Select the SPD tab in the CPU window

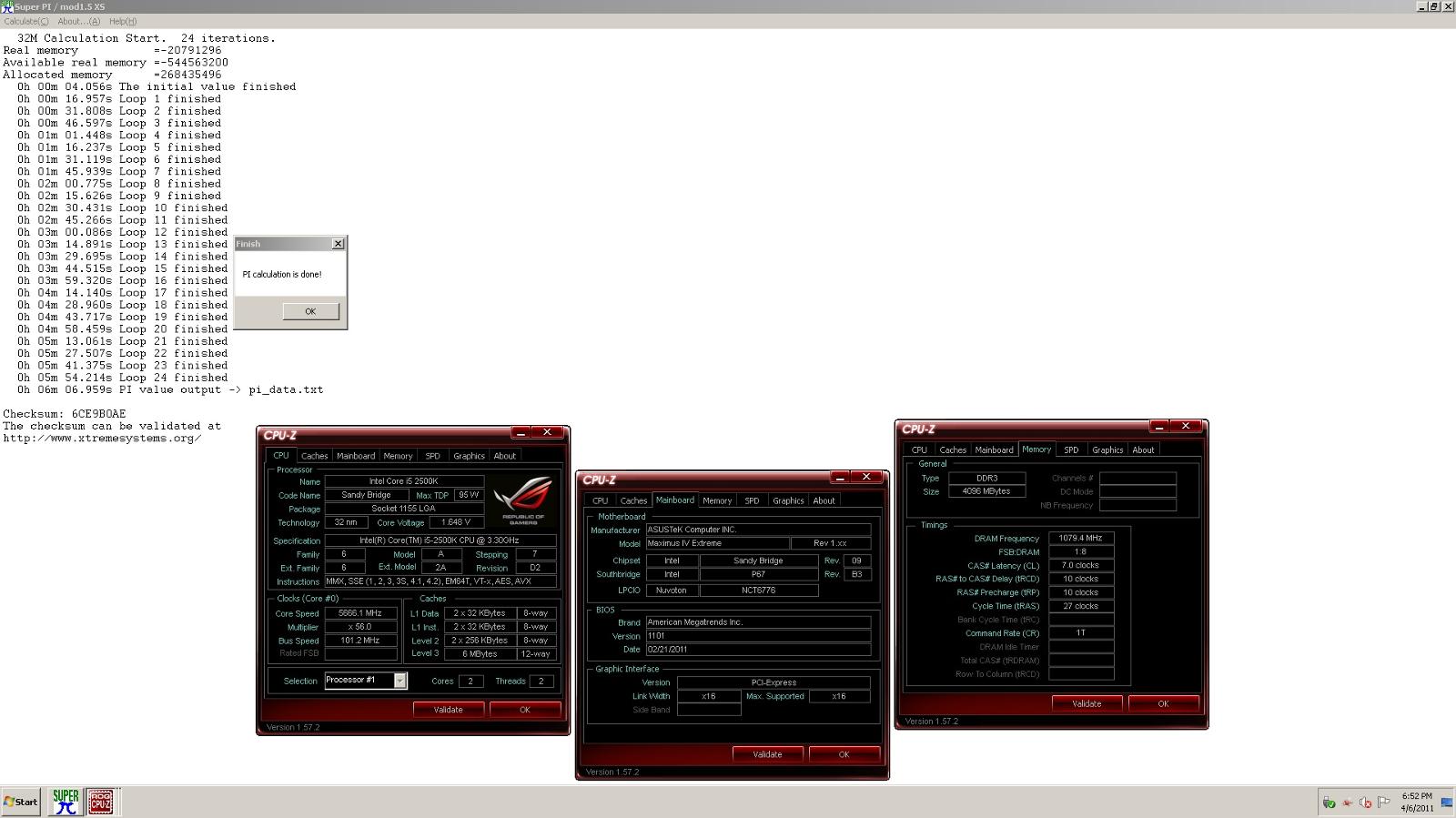tap(432, 456)
